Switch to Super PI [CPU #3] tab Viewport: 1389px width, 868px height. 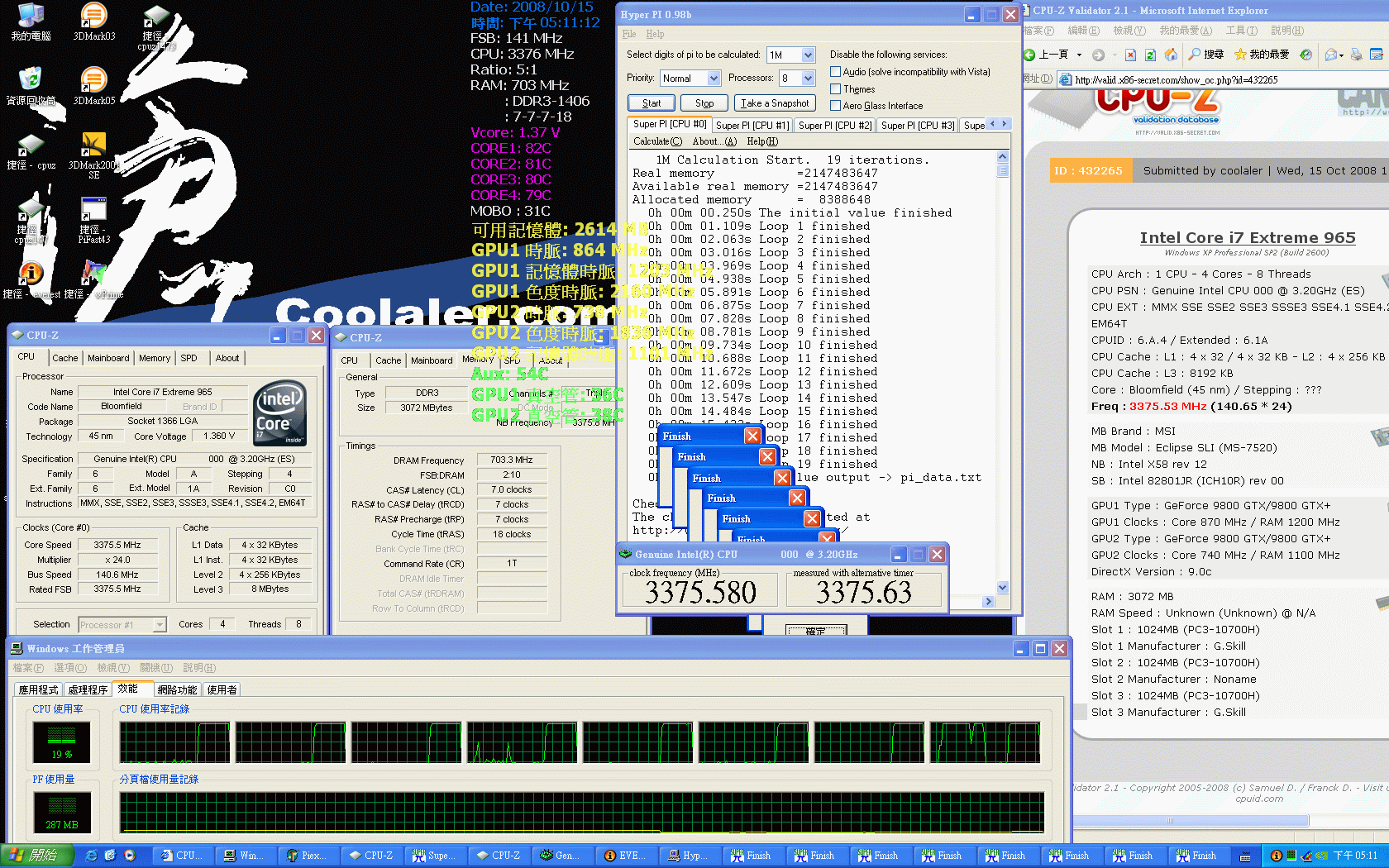[x=917, y=126]
